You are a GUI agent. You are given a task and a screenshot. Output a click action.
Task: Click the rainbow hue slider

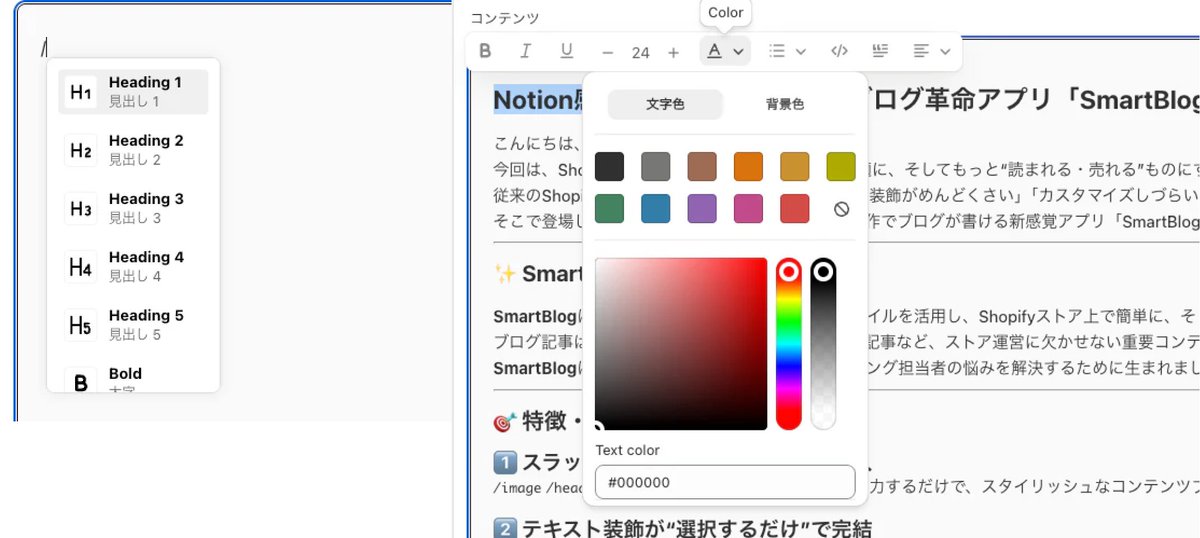pyautogui.click(x=789, y=344)
